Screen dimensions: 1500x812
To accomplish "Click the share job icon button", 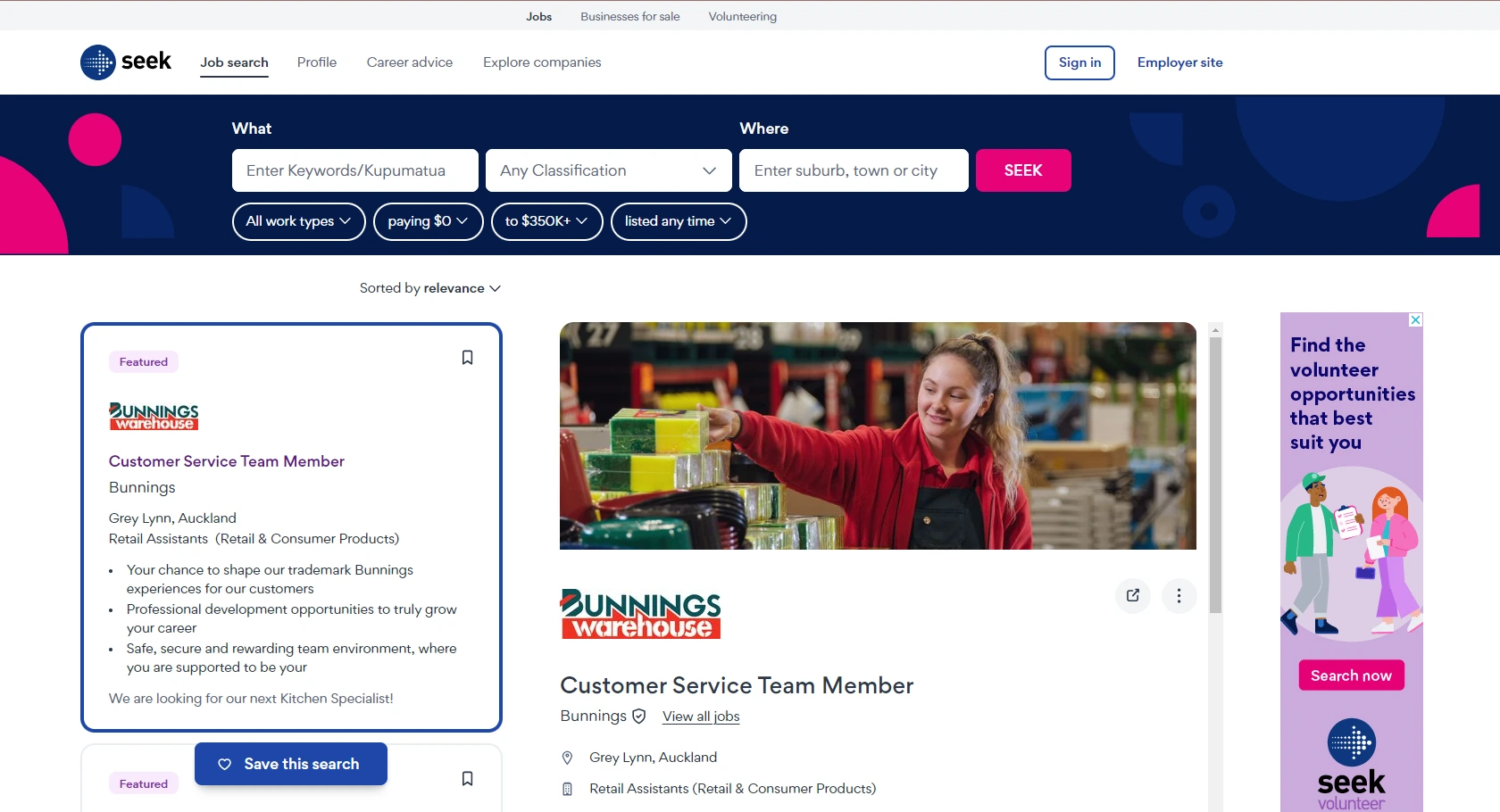I will pos(1133,595).
